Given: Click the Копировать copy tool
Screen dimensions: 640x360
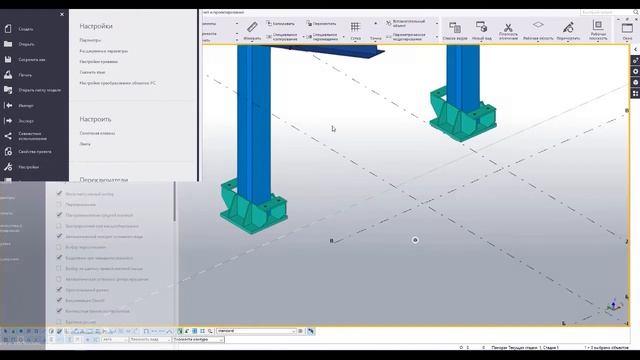Looking at the screenshot, I should pyautogui.click(x=280, y=24).
